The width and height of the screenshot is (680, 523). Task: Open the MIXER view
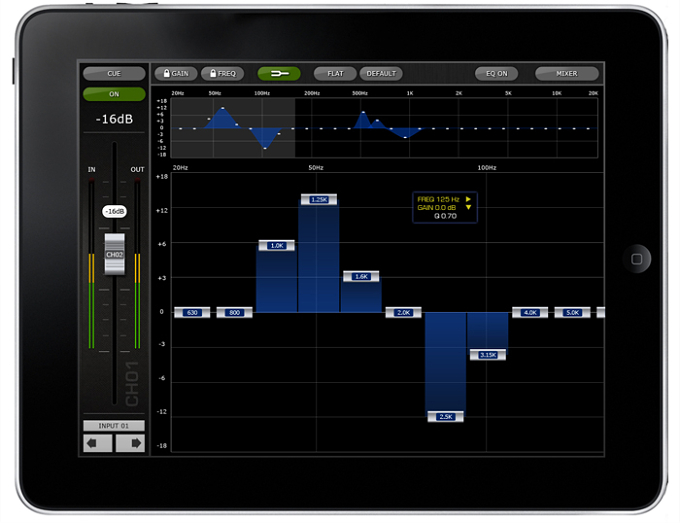(566, 73)
